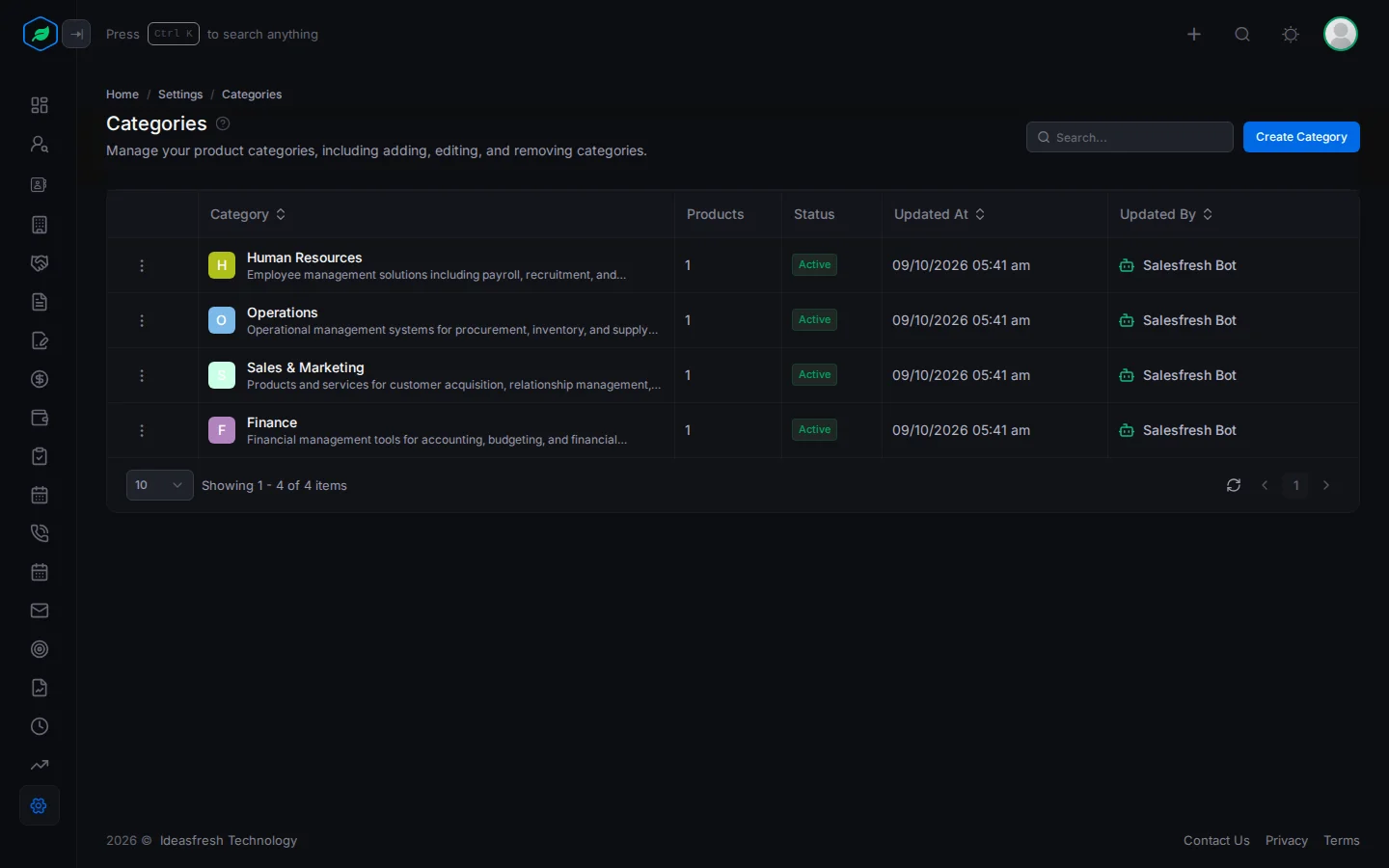
Task: Open the mail envelope sidebar icon
Action: click(40, 610)
